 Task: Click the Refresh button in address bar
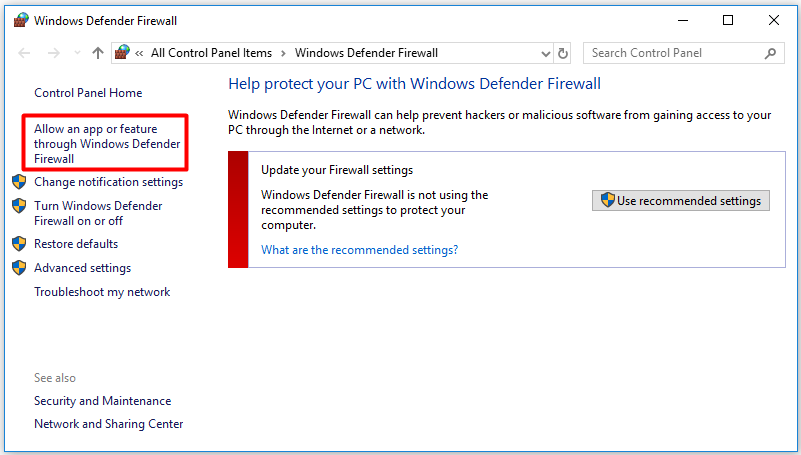tap(563, 53)
